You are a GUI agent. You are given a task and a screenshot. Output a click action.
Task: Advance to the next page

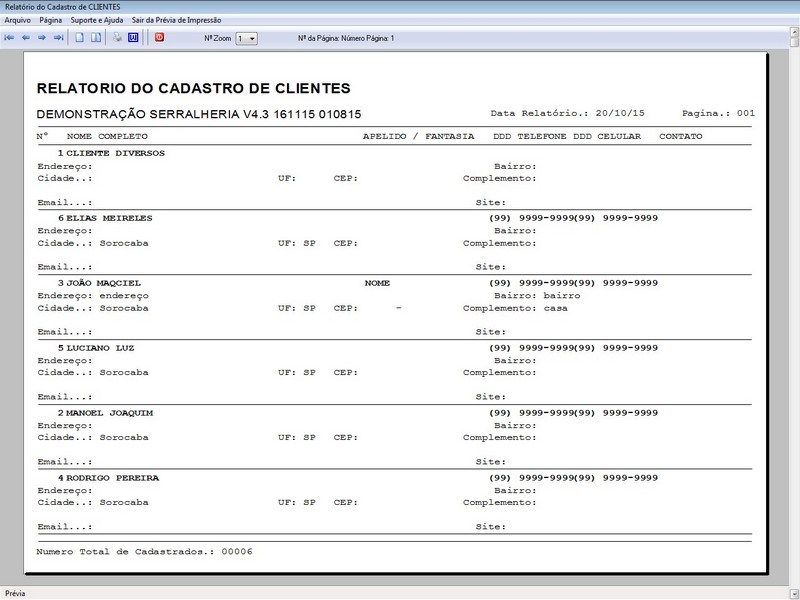[x=44, y=38]
